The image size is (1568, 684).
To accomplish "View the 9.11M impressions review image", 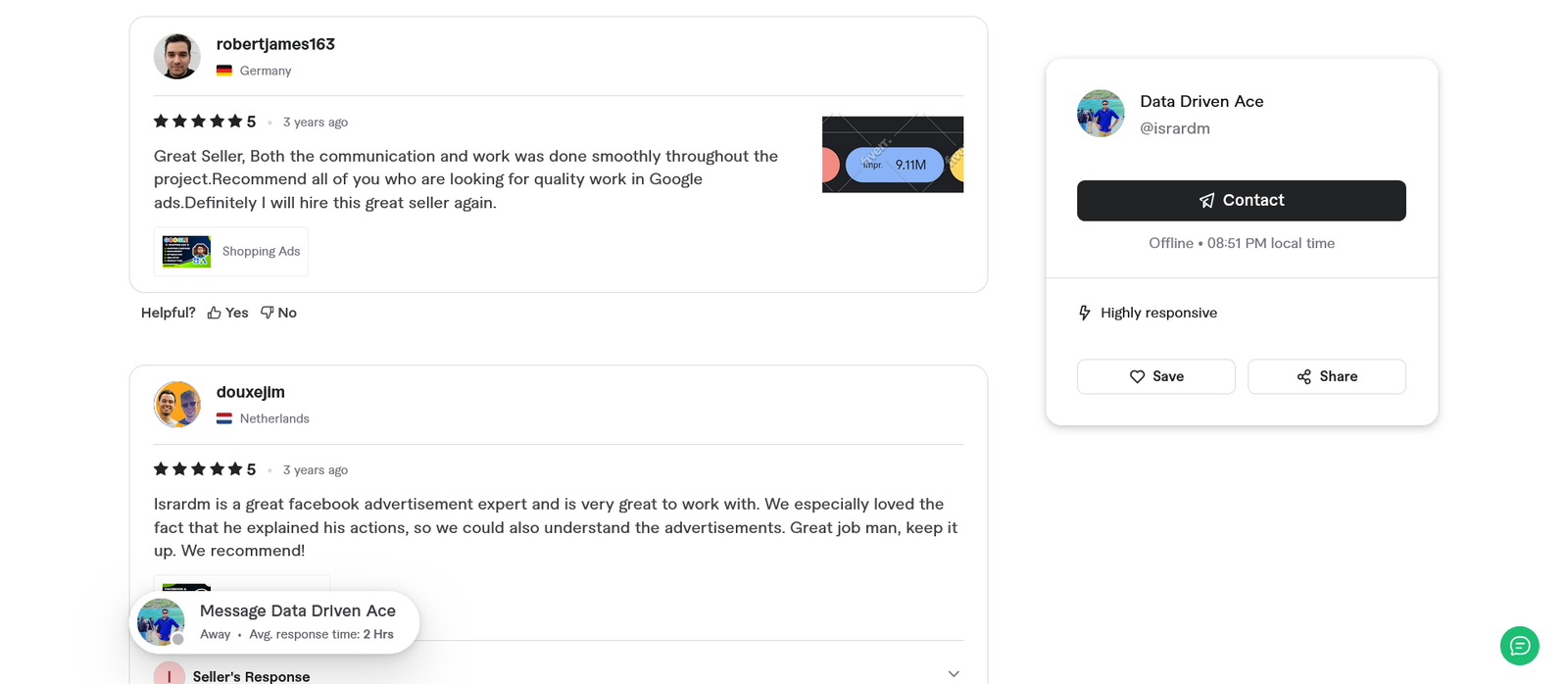I will click(x=892, y=154).
